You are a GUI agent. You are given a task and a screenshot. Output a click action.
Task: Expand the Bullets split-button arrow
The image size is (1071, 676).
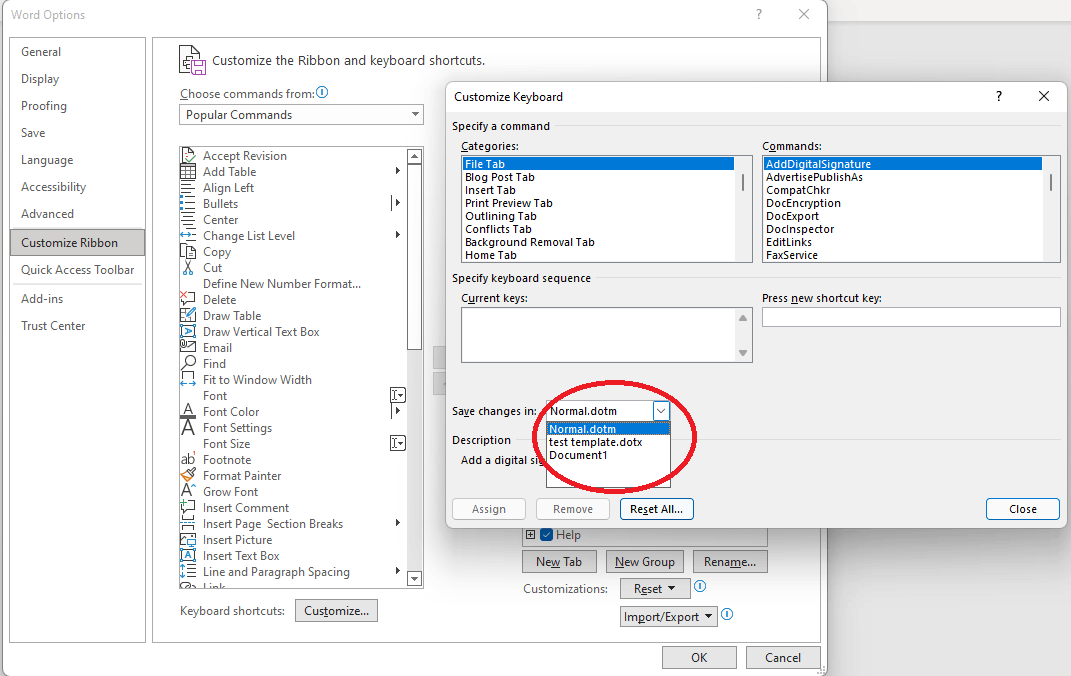pos(397,203)
